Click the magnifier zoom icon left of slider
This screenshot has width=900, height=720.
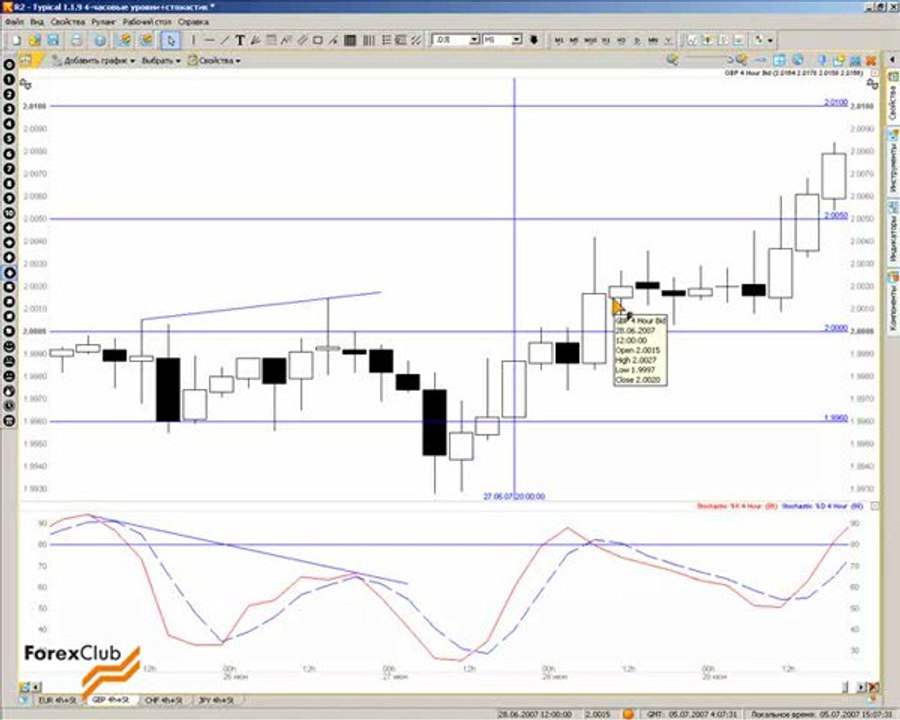click(672, 60)
